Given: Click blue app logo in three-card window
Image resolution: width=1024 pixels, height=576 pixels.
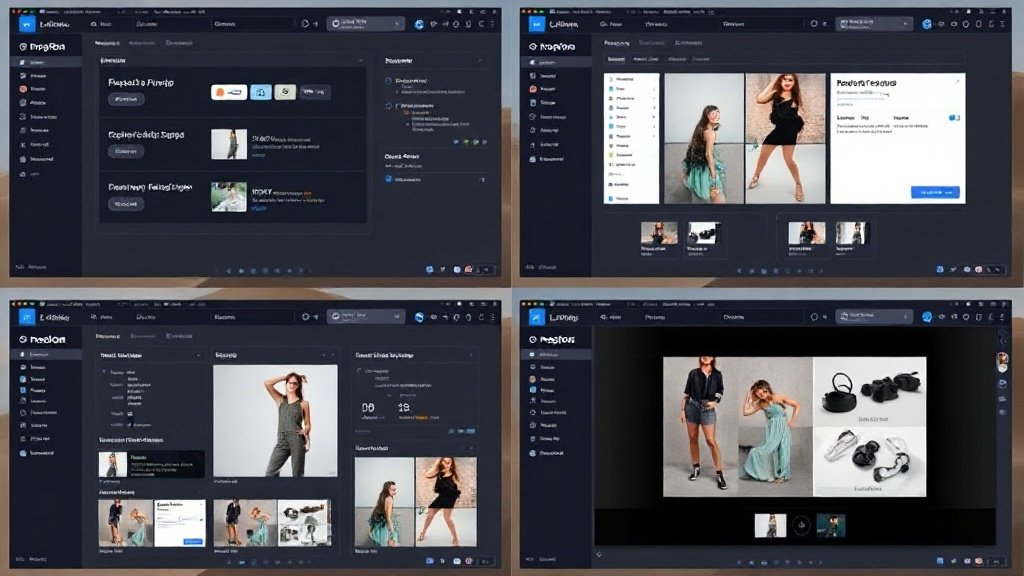Looking at the screenshot, I should pos(27,24).
